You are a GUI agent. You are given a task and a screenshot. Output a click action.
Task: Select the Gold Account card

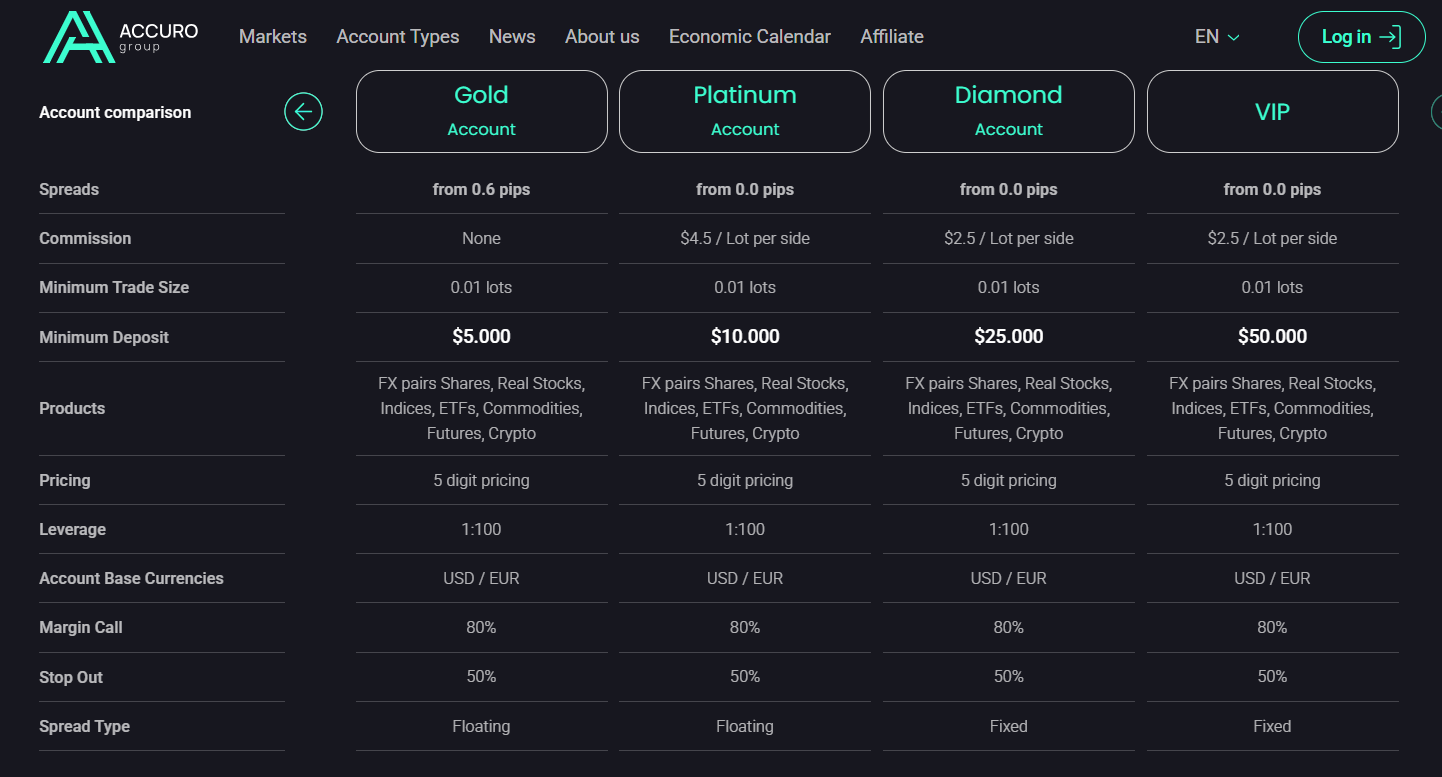482,111
